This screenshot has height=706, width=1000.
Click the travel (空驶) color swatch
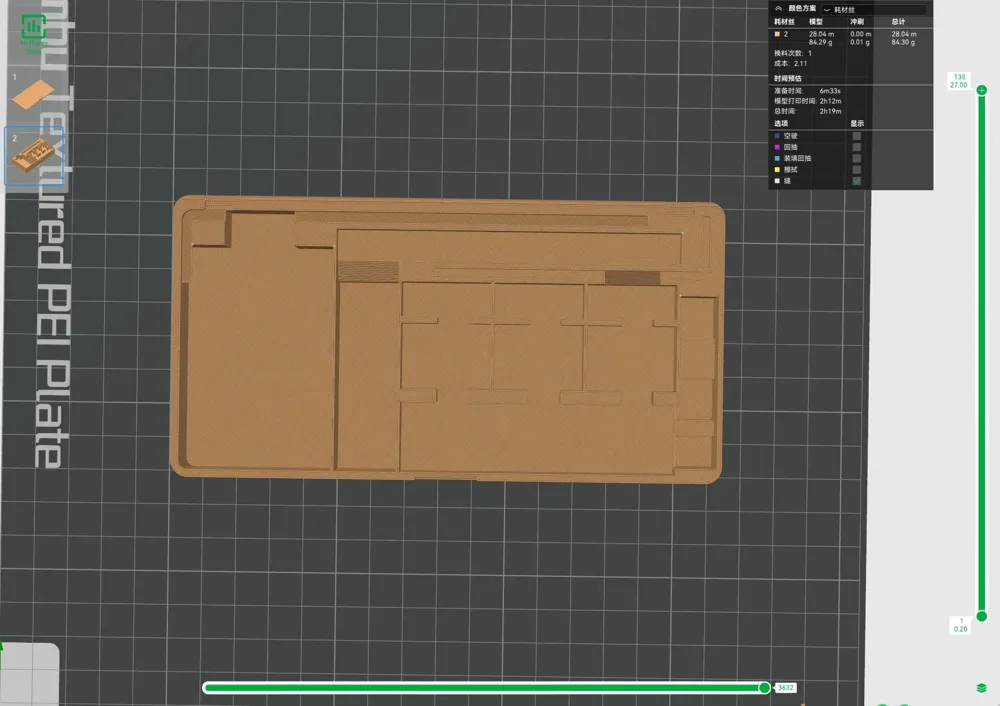coord(776,136)
